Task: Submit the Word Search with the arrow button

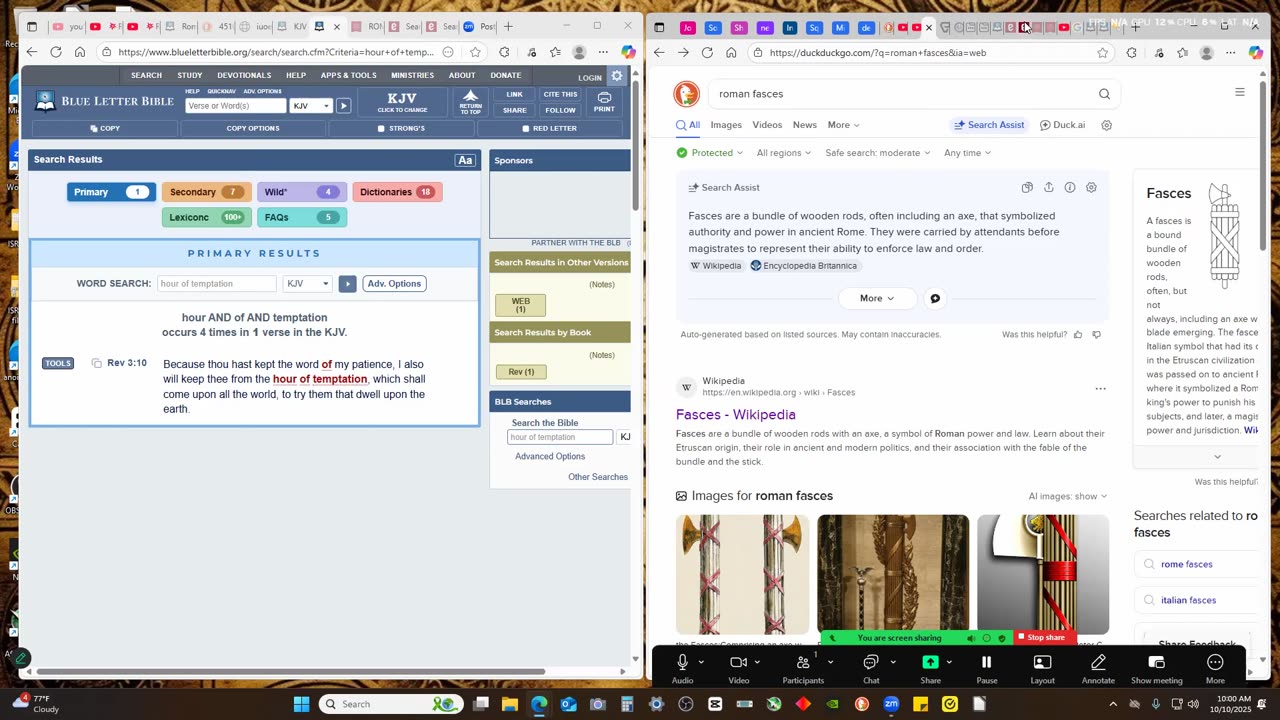Action: (347, 284)
